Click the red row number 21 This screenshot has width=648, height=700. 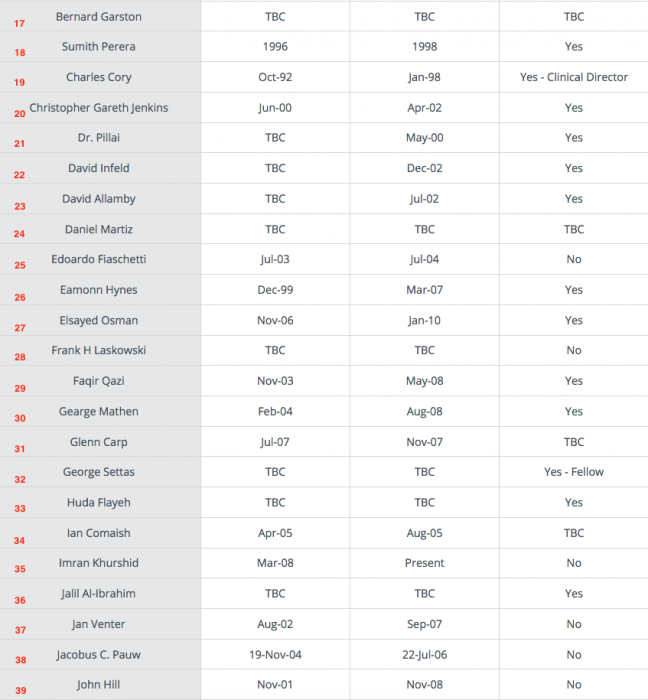click(19, 144)
